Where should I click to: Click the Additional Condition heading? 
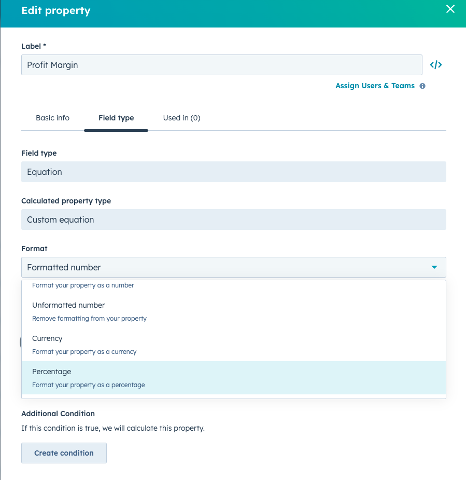pyautogui.click(x=58, y=413)
